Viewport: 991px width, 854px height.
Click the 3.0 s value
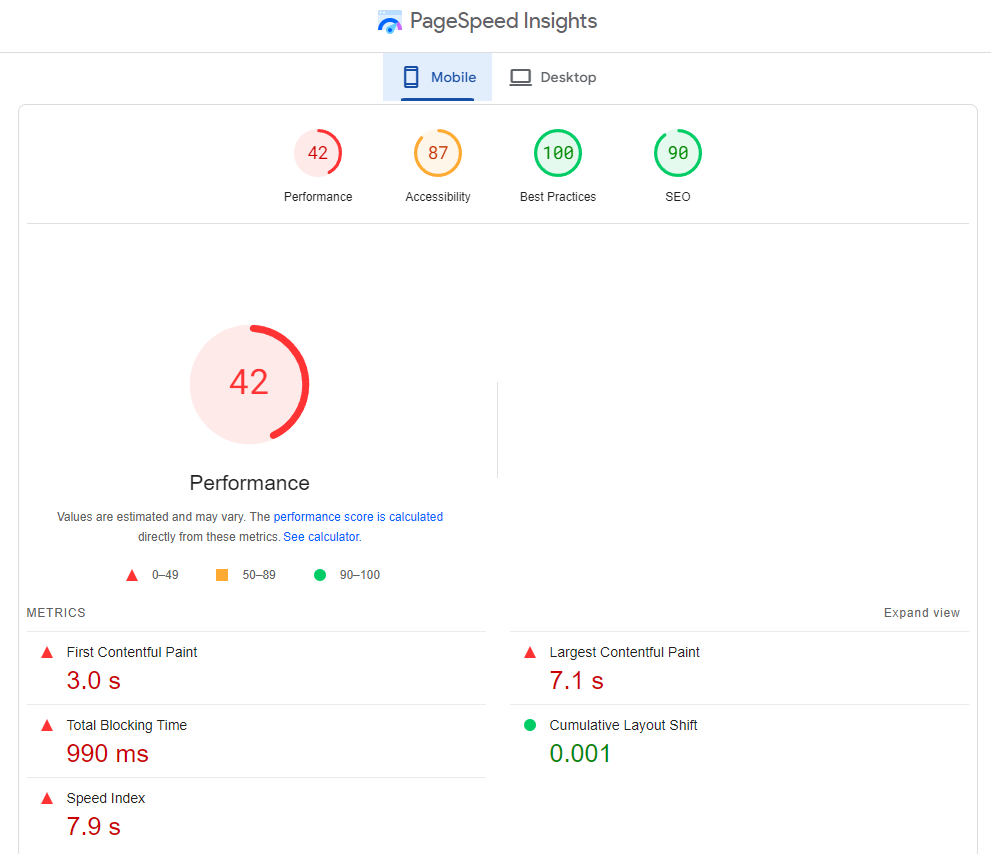pos(94,681)
